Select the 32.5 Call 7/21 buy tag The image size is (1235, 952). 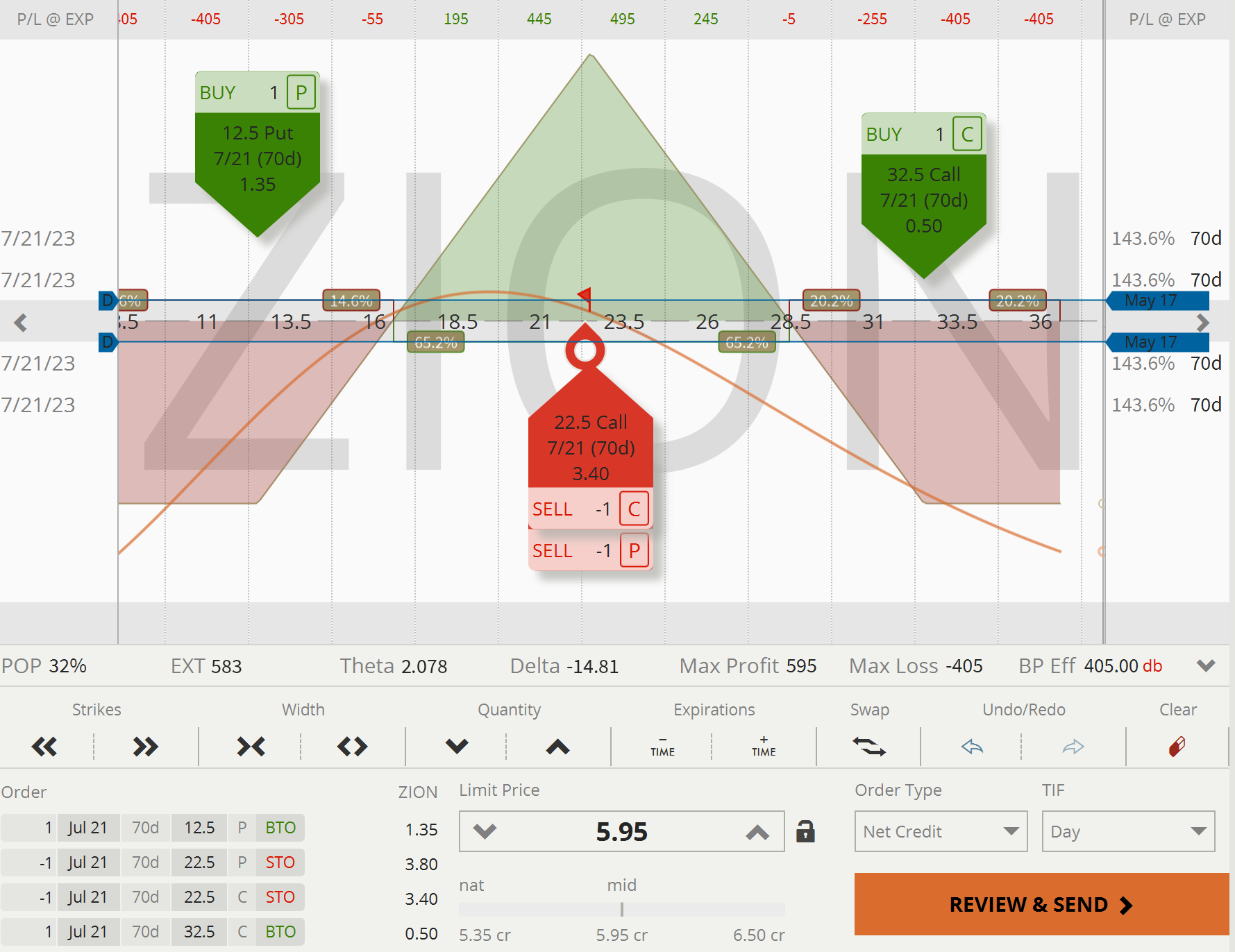924,201
